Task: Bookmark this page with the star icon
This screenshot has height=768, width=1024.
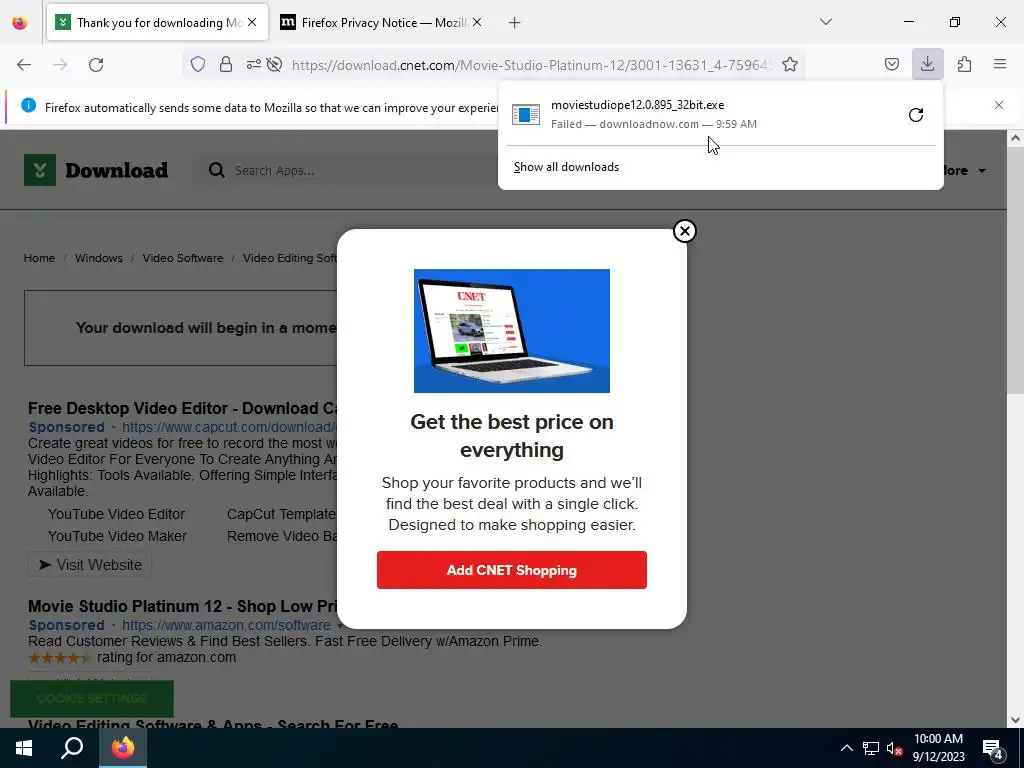Action: (x=790, y=64)
